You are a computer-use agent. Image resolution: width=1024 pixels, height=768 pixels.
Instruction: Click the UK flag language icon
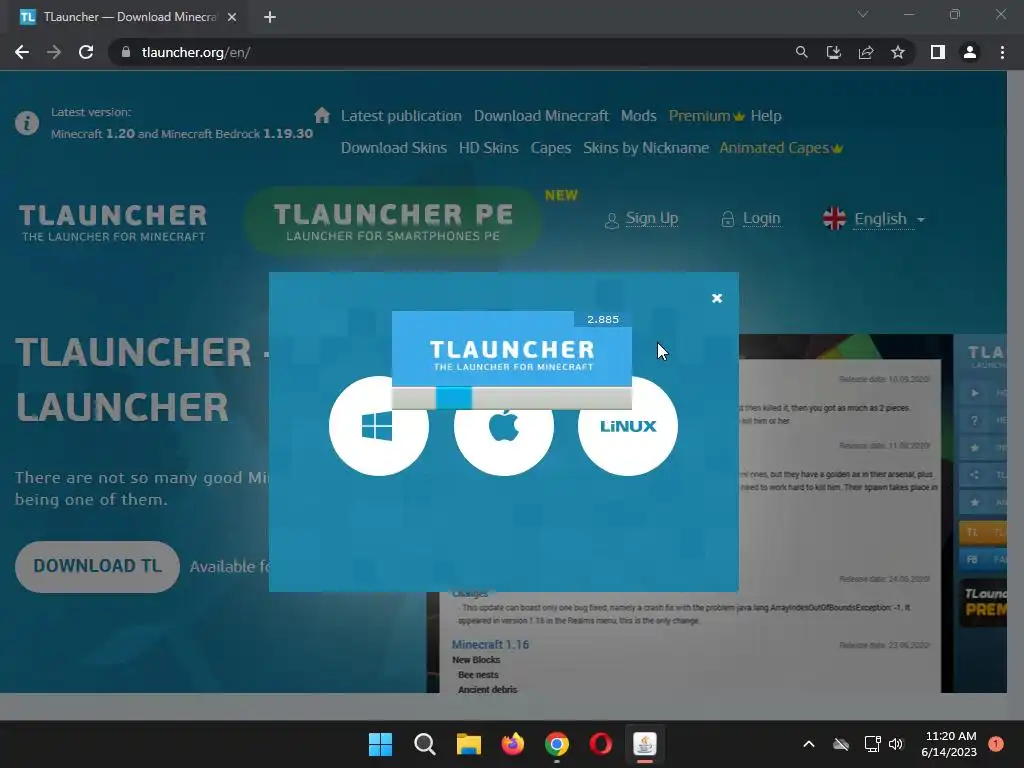pos(834,219)
